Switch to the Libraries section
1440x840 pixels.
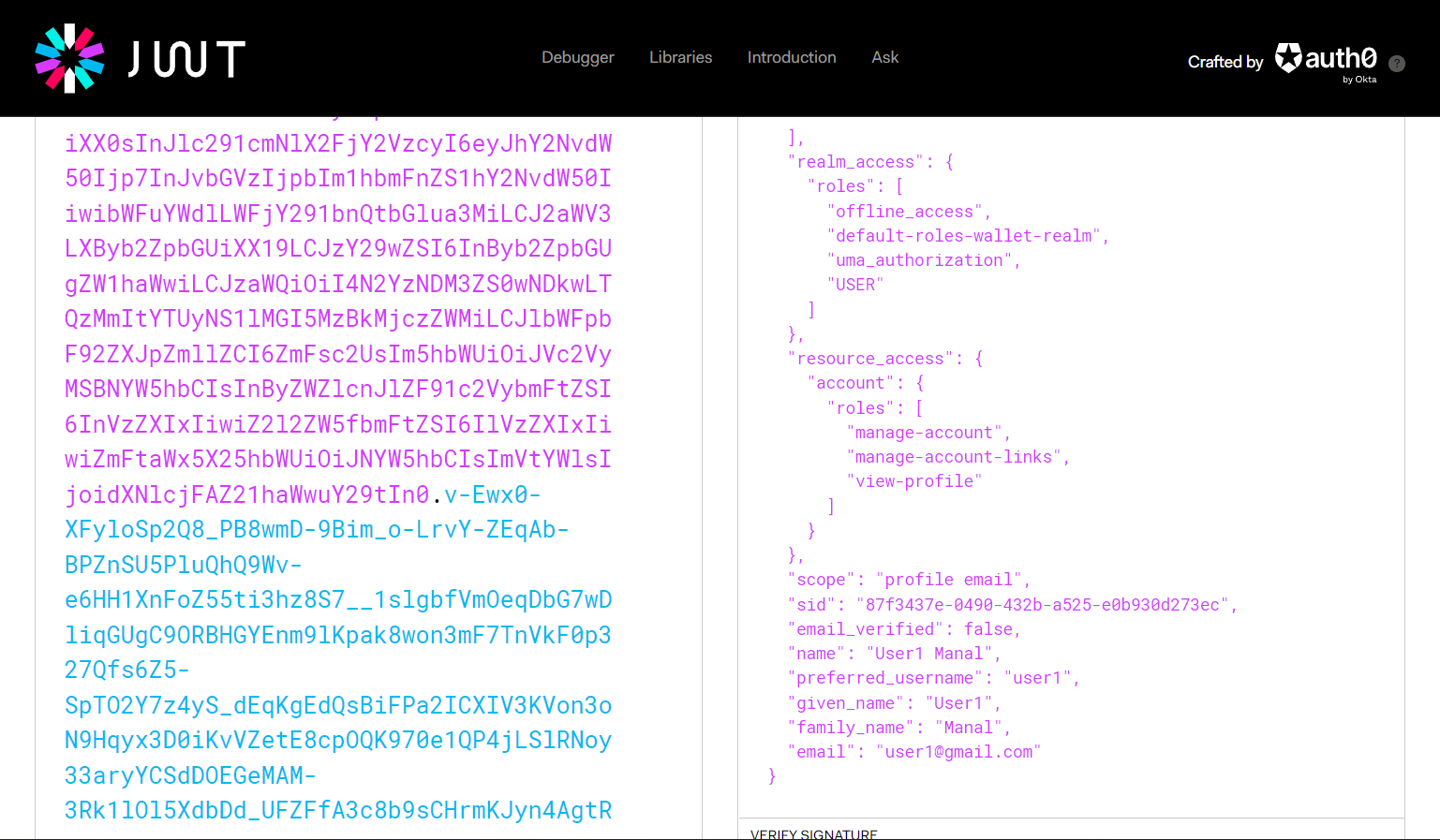click(680, 57)
